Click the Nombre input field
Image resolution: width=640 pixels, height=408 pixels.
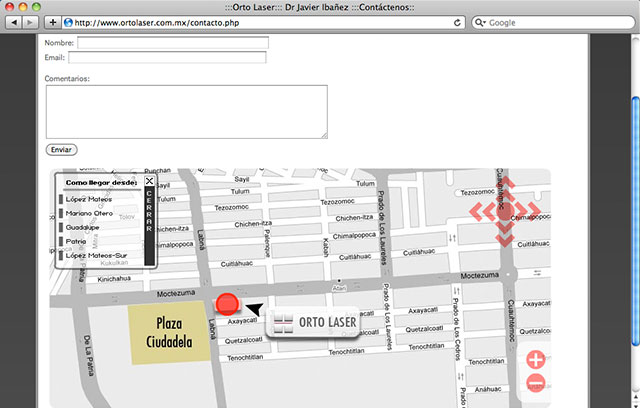click(x=173, y=42)
